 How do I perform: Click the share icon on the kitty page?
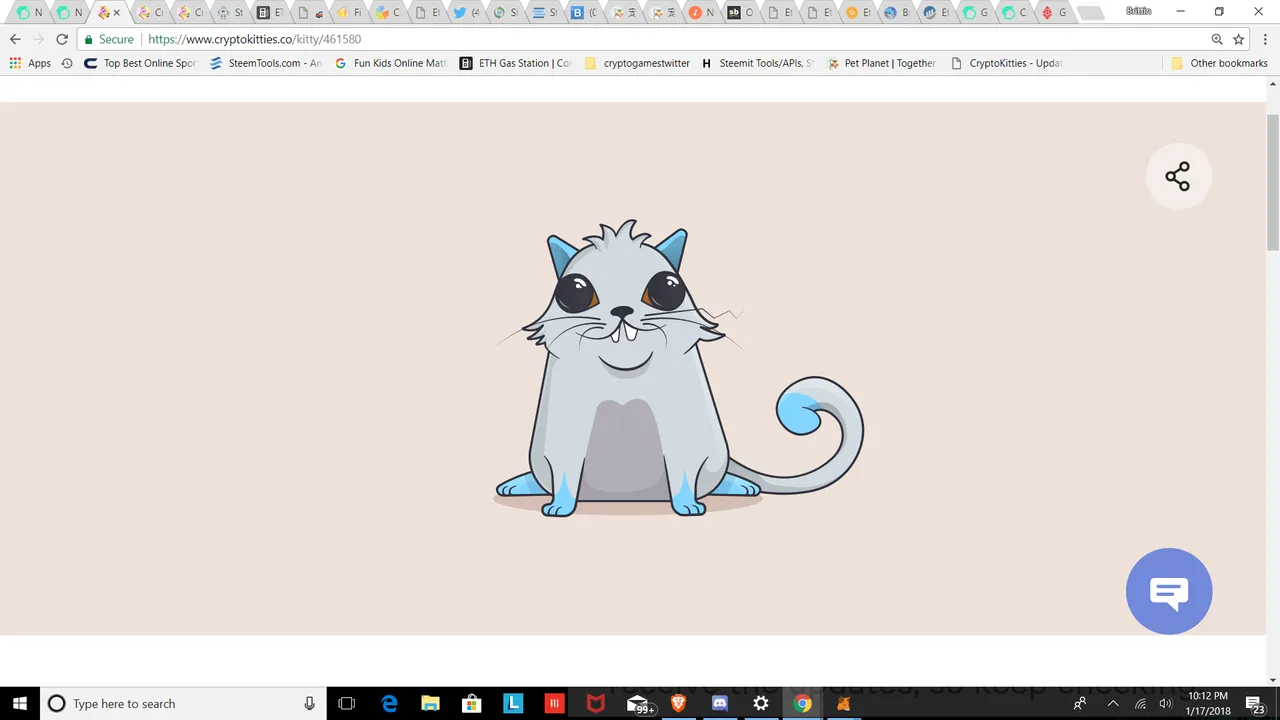pos(1177,177)
